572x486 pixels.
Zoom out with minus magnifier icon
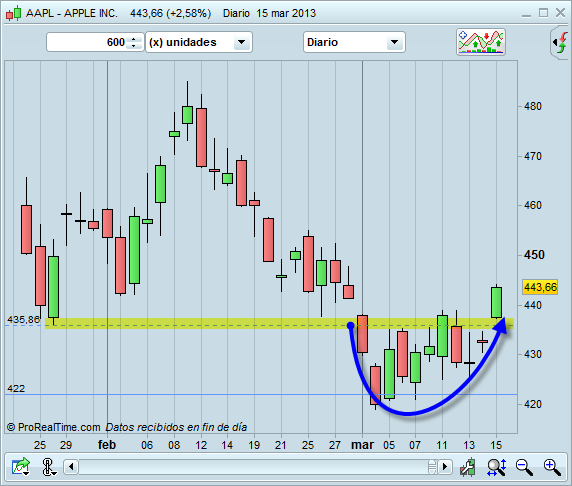(524, 467)
